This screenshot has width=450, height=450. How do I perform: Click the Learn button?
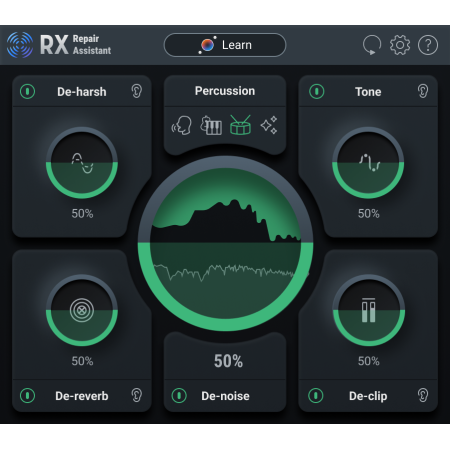pos(225,45)
